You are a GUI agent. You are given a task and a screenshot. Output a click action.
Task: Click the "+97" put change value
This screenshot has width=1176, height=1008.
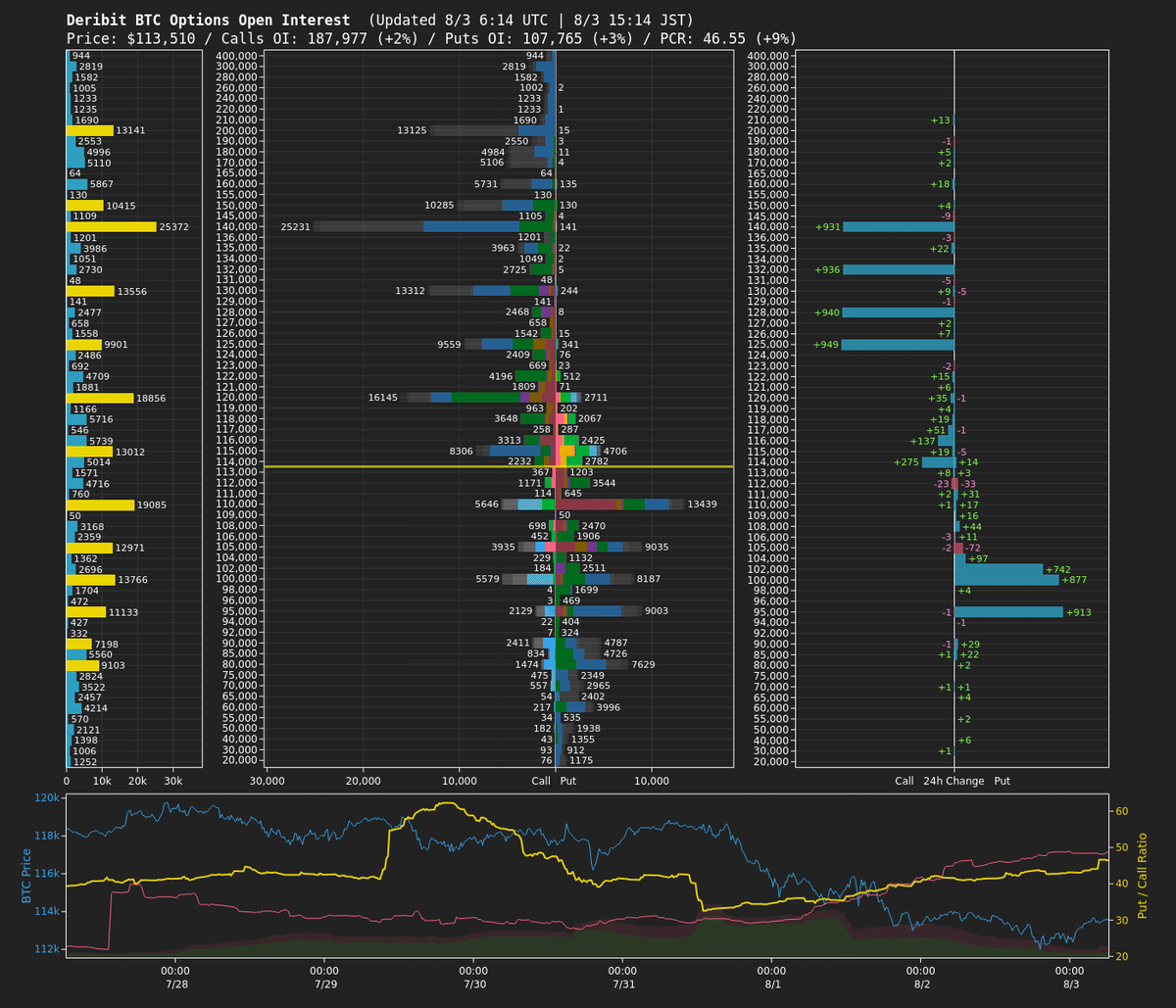(x=978, y=558)
